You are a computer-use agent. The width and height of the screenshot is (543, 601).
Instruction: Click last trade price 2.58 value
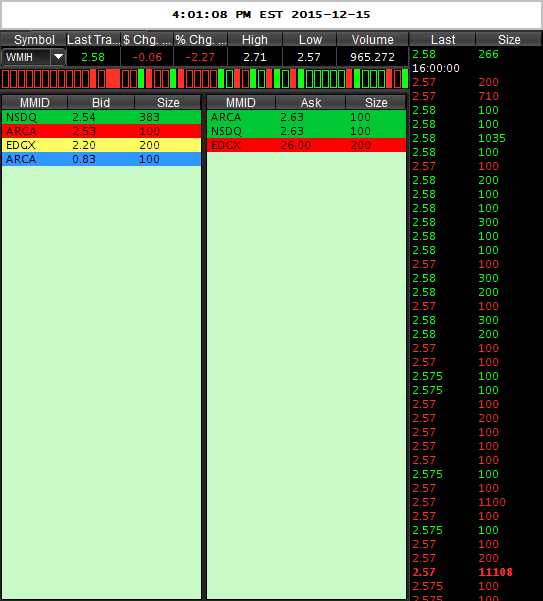(93, 57)
